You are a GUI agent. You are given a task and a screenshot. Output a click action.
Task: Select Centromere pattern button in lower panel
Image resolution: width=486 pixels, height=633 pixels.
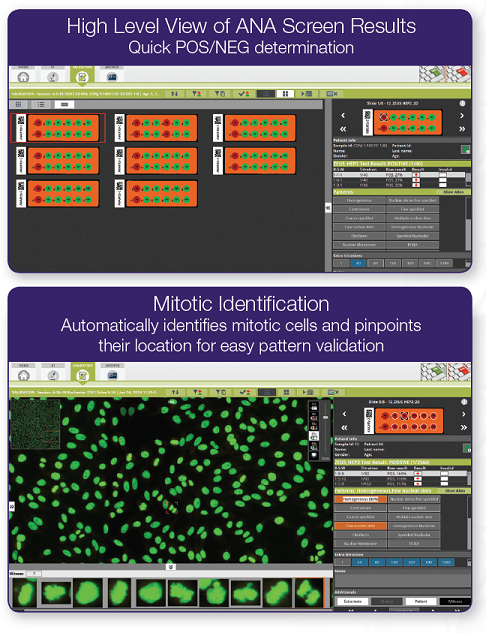click(x=360, y=508)
